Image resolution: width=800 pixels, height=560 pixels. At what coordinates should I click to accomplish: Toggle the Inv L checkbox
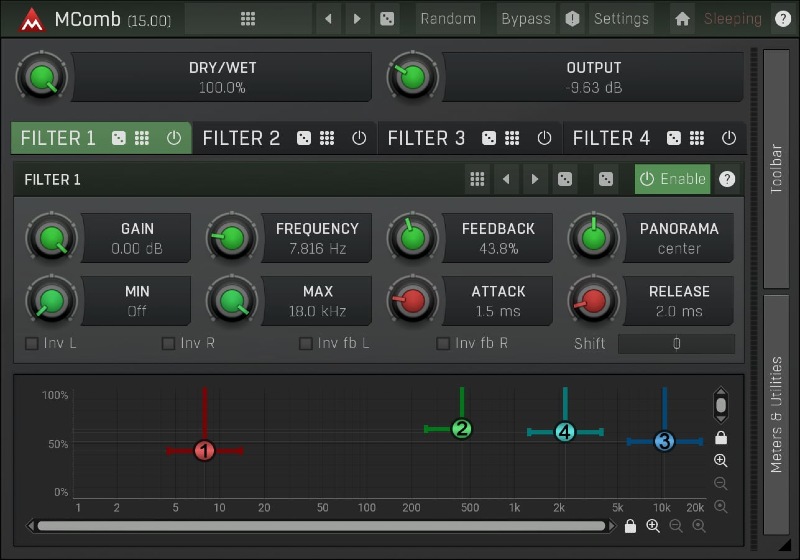click(32, 344)
